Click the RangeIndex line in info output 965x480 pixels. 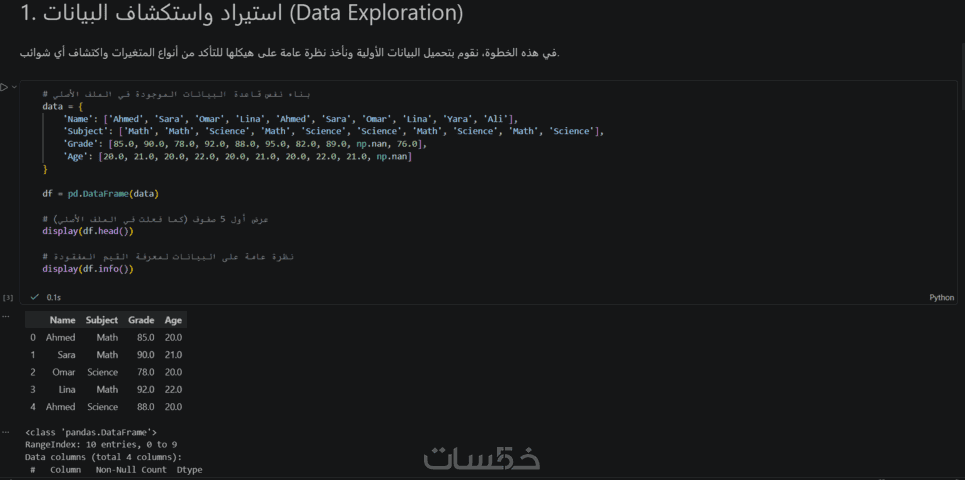pos(100,444)
